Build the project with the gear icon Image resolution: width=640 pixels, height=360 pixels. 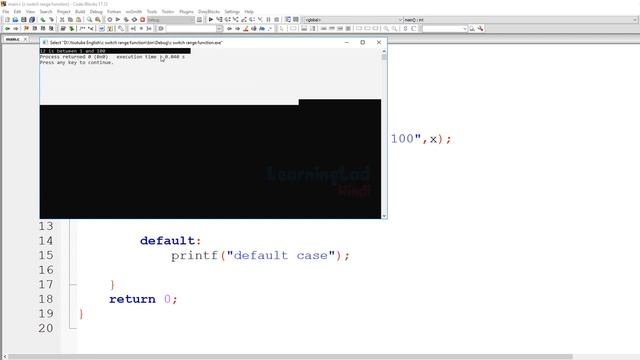109,20
